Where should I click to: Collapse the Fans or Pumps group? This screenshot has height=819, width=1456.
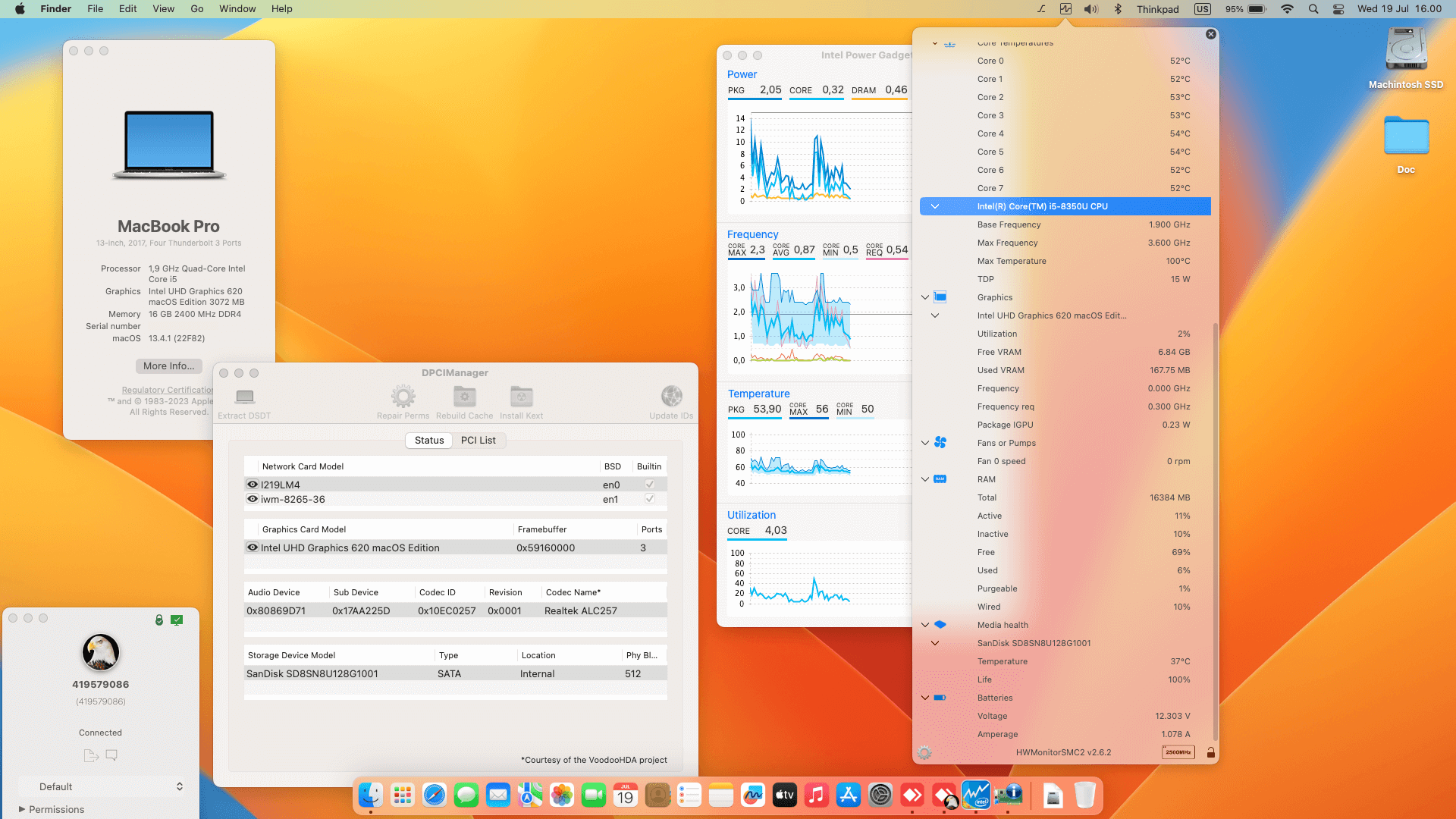[x=924, y=443]
